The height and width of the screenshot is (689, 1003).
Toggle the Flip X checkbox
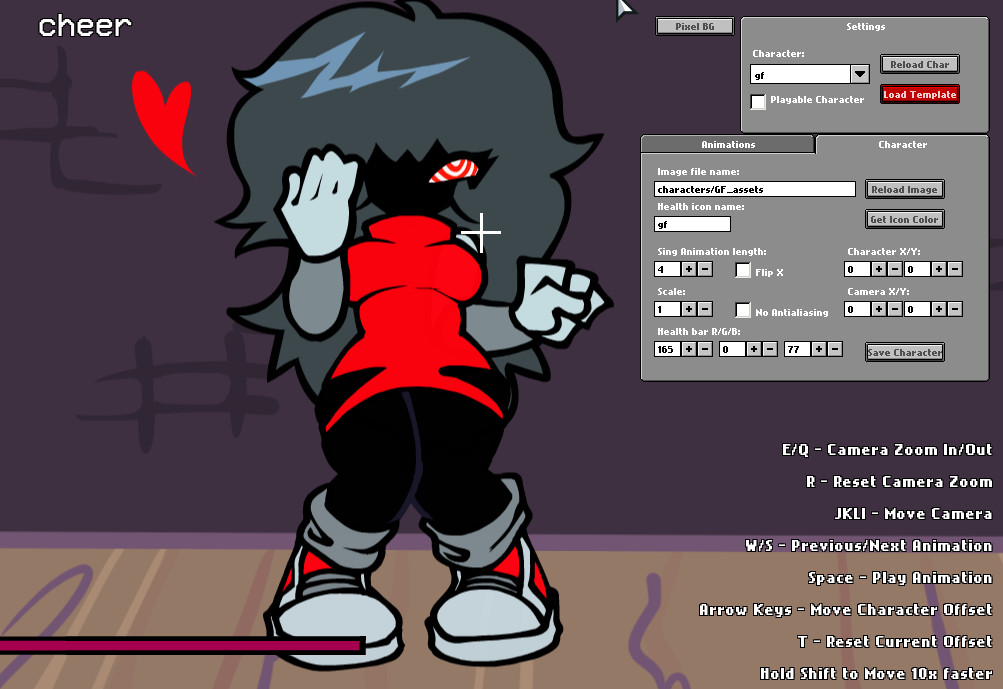(743, 270)
